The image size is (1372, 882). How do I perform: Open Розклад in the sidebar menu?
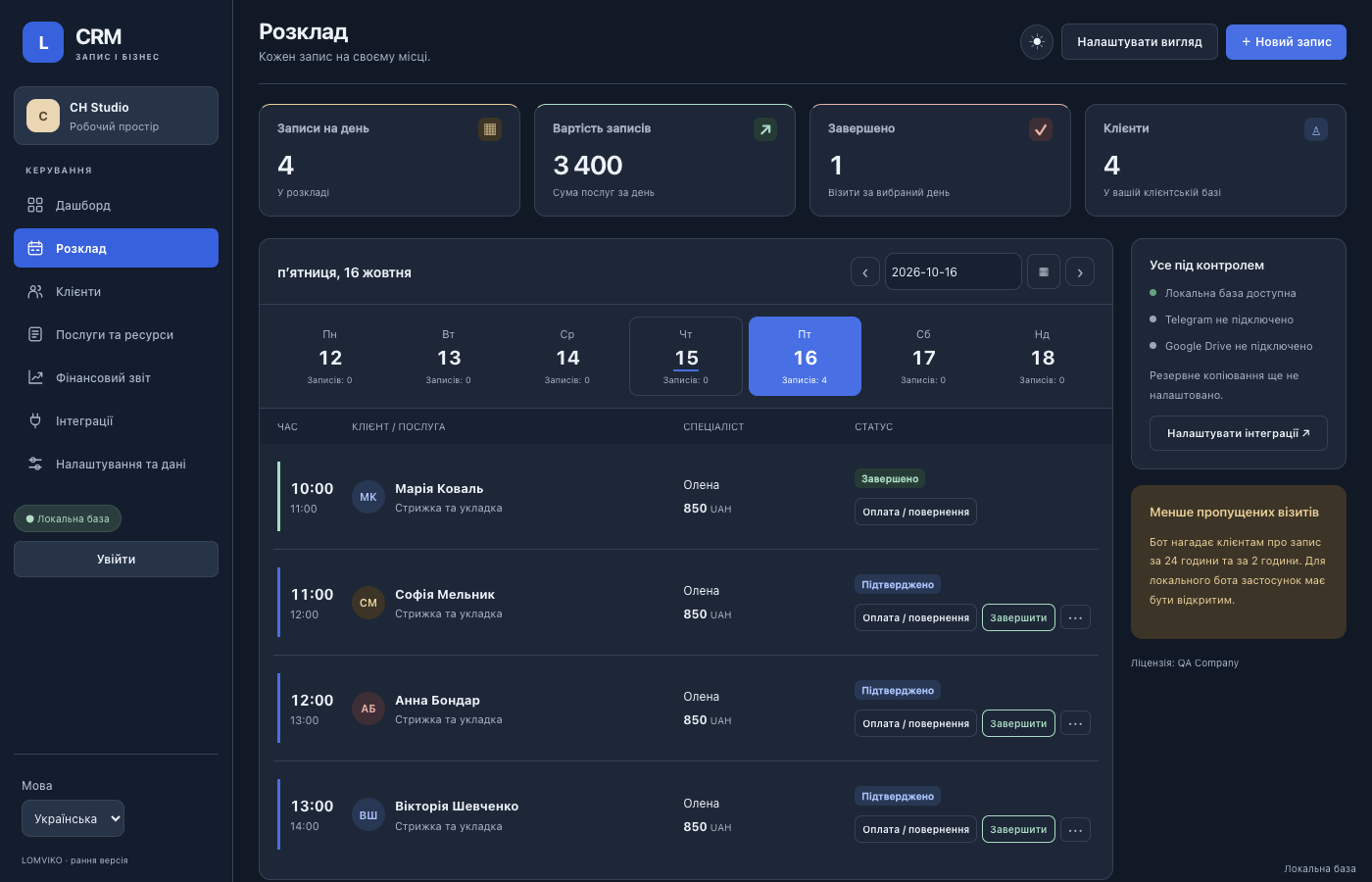point(116,248)
